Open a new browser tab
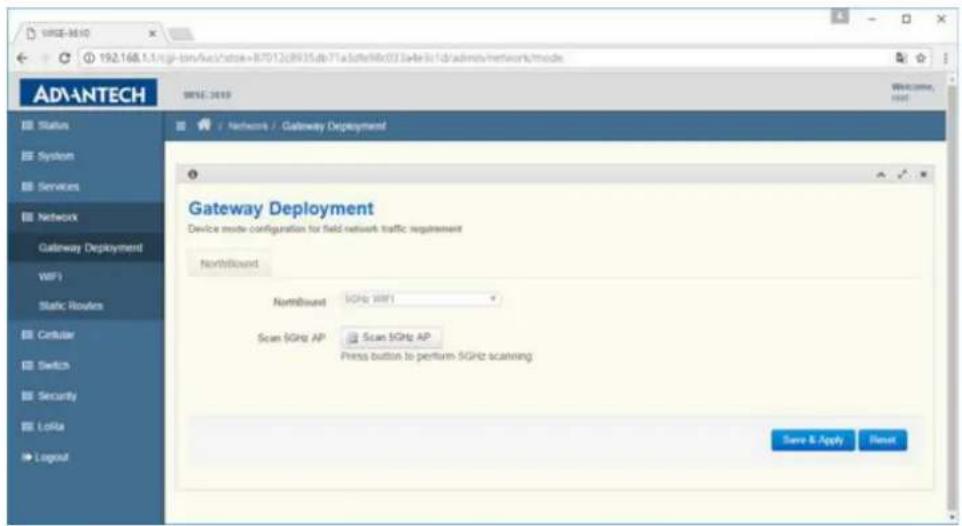962x526 pixels. [180, 34]
